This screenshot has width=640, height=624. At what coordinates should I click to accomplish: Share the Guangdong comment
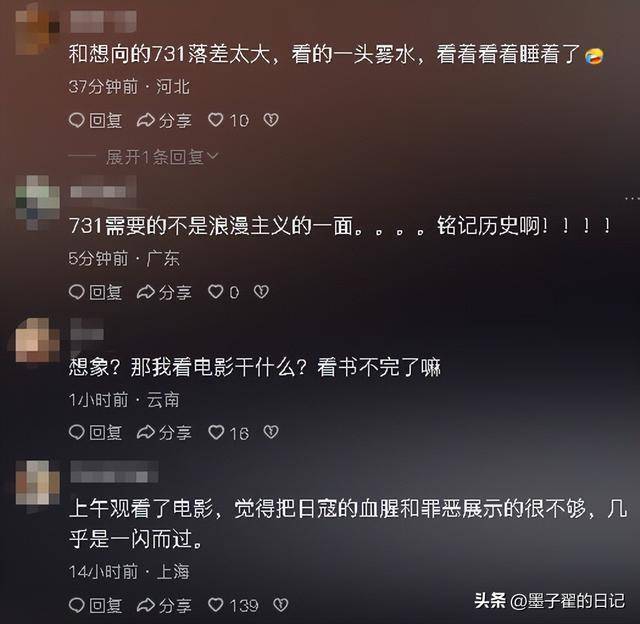[x=164, y=292]
